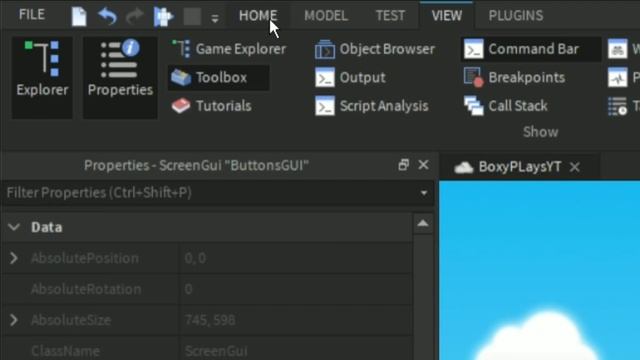The width and height of the screenshot is (640, 360).
Task: Click the properties scrollbar up arrow
Action: [x=423, y=223]
